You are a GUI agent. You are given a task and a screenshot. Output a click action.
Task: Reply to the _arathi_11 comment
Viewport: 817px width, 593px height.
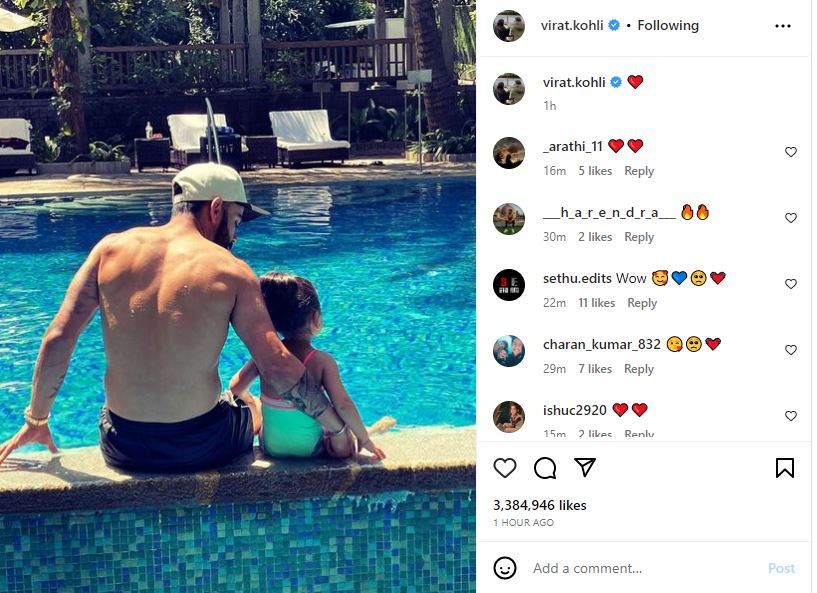[639, 171]
